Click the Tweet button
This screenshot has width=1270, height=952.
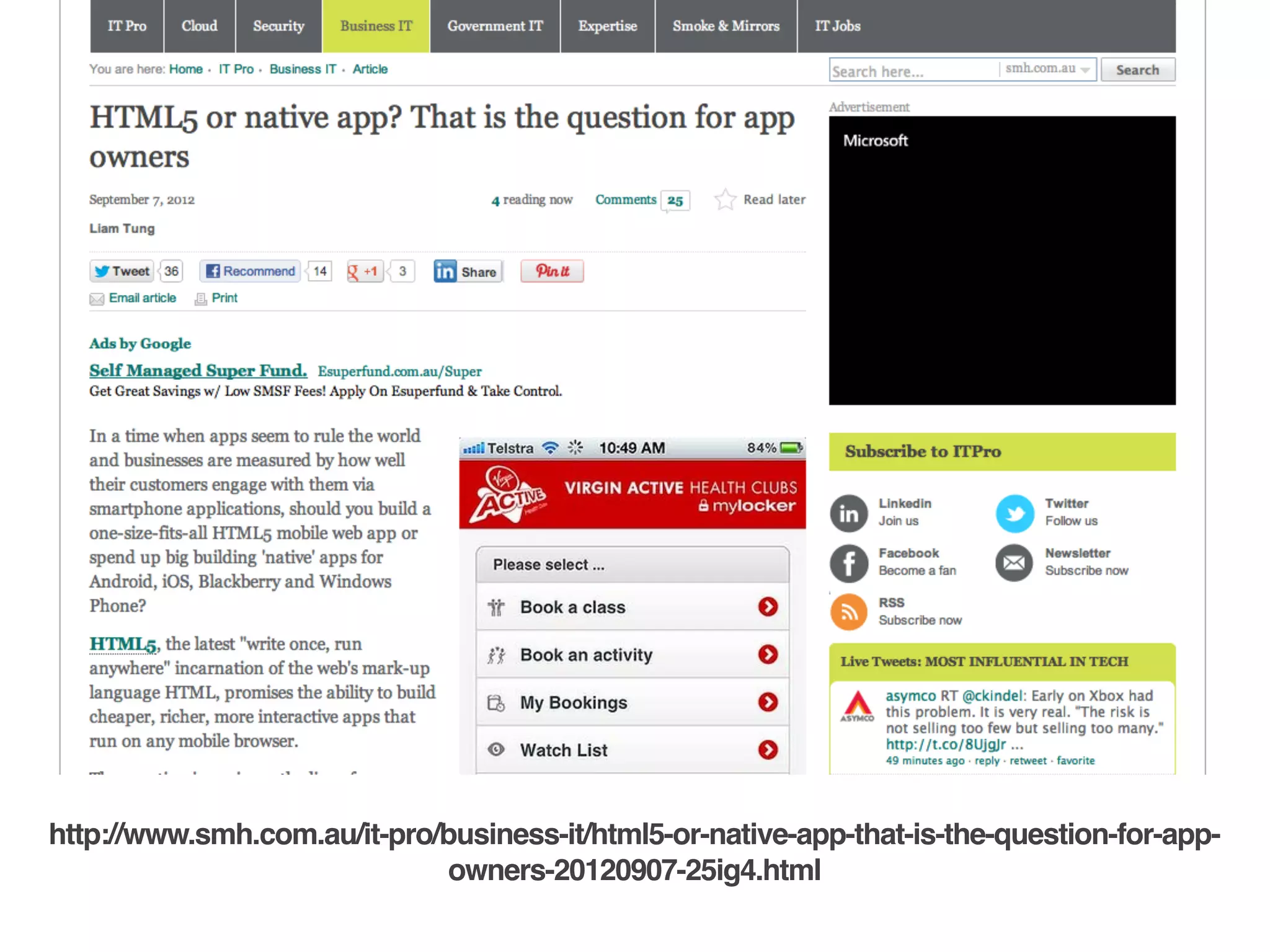coord(122,271)
